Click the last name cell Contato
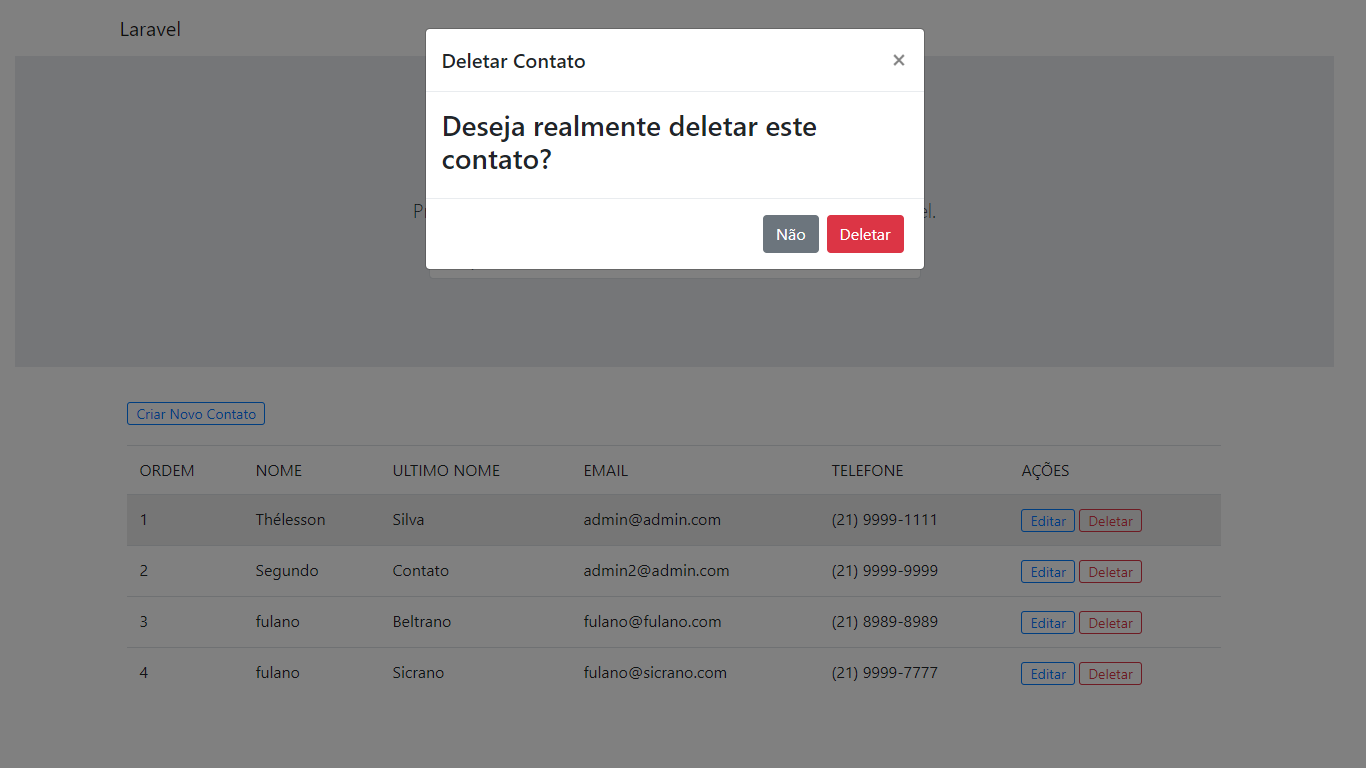Viewport: 1366px width, 768px height. pos(421,571)
